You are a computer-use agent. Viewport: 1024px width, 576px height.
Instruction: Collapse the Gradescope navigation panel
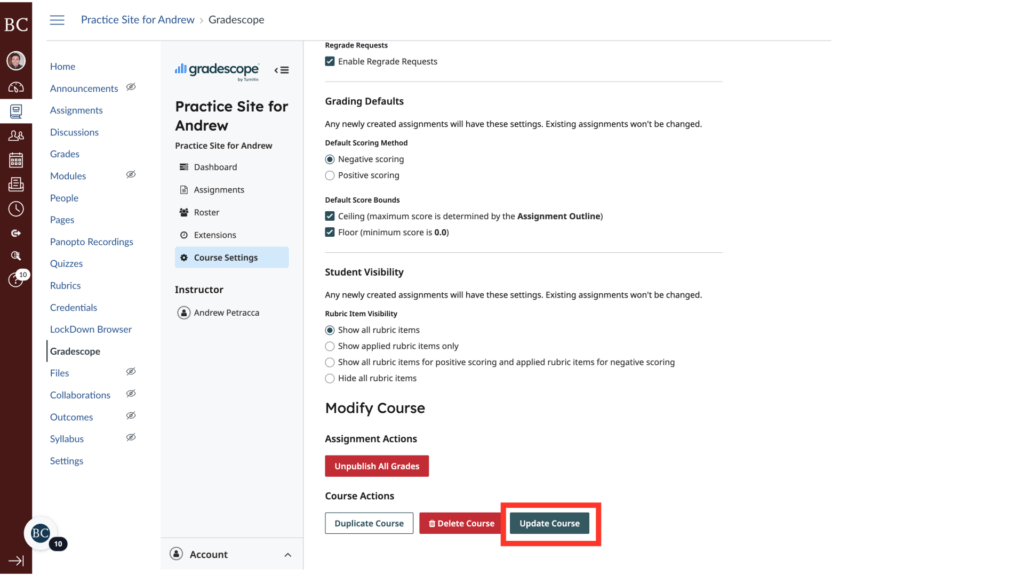point(282,70)
